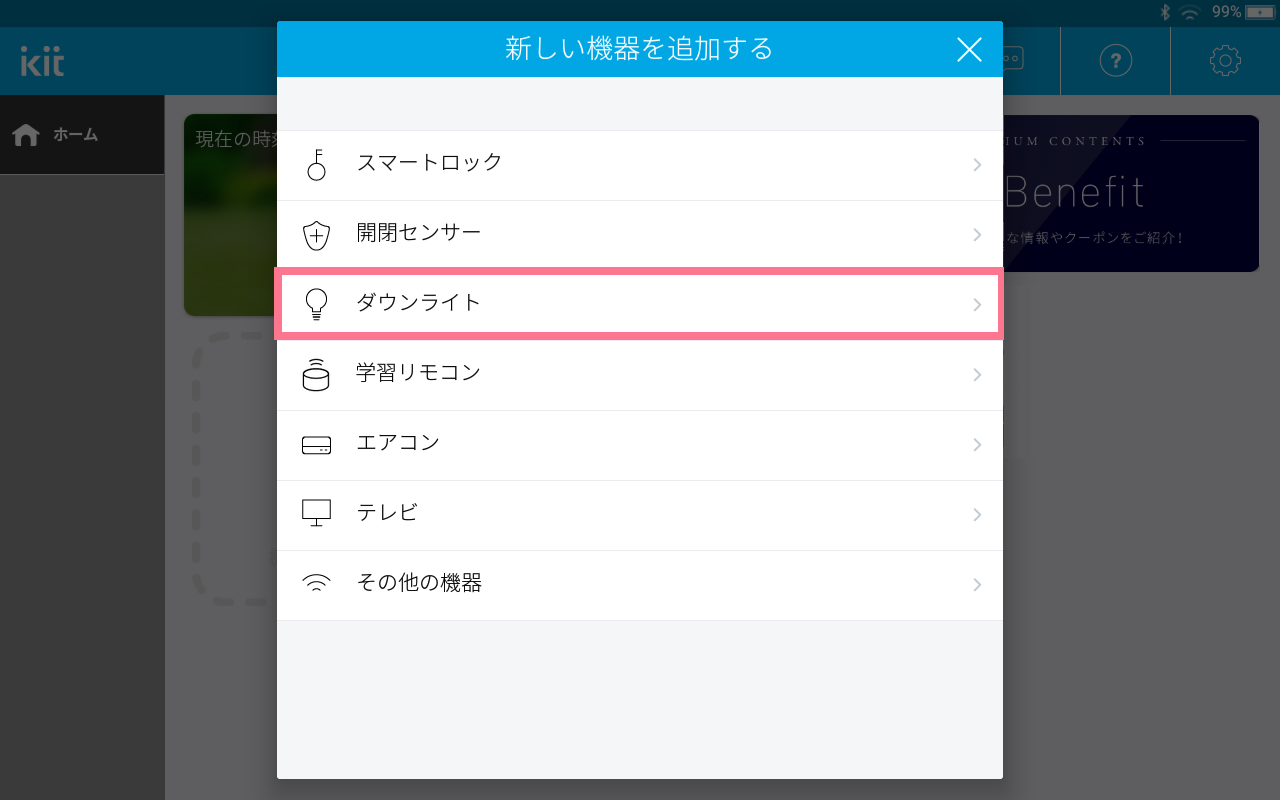Click the smart lock key icon

click(x=316, y=165)
